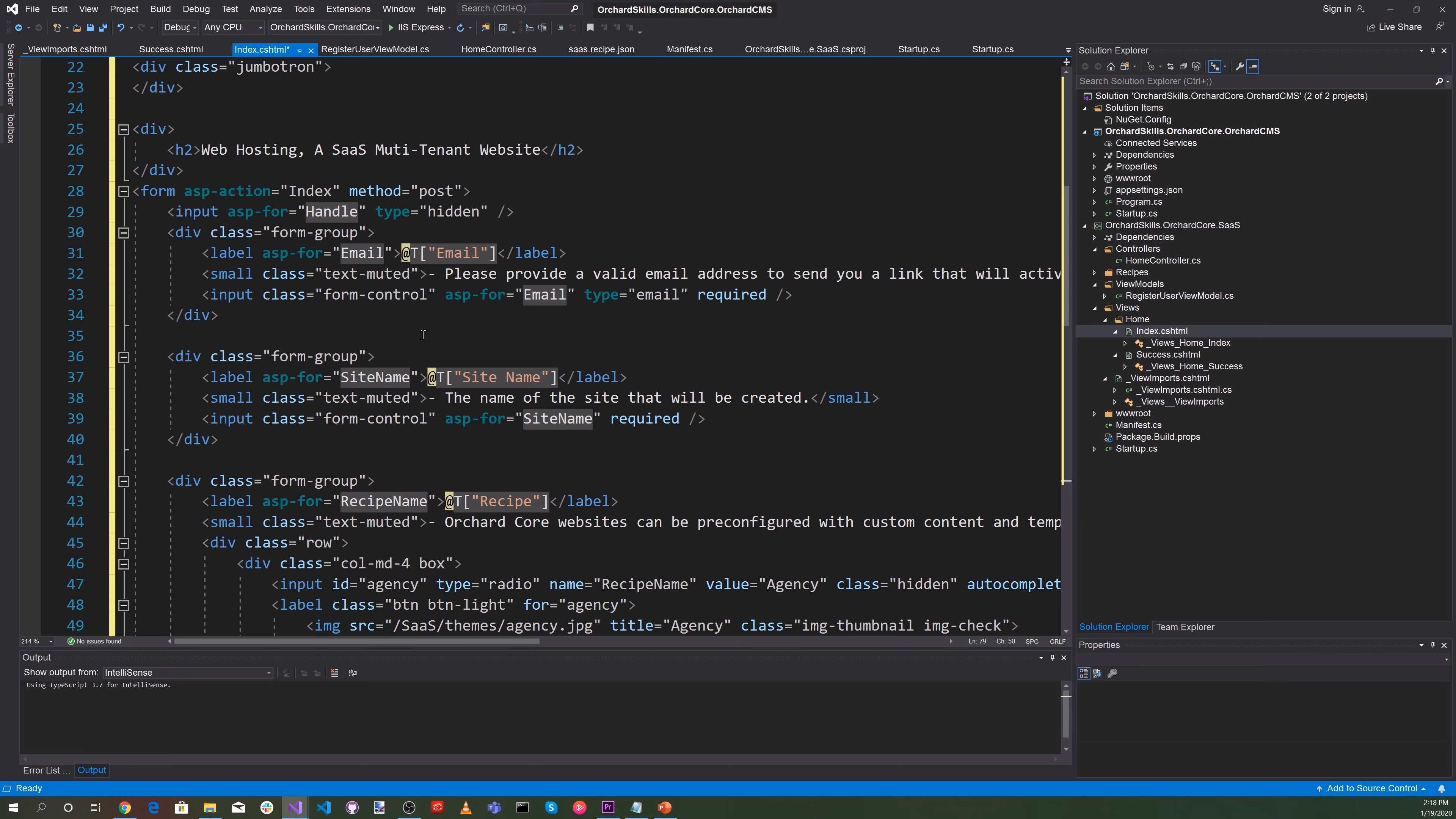
Task: Expand the Dependencies node under OrchardSkills.OrchardCore.OrchardCMS
Action: (1094, 155)
